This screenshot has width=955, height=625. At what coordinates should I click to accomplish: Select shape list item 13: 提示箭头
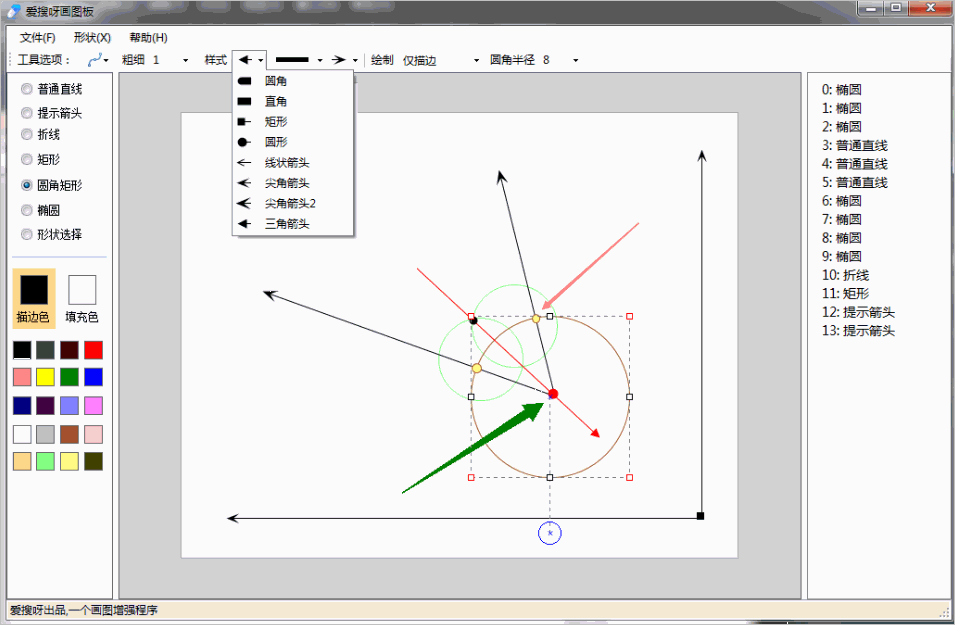click(858, 331)
